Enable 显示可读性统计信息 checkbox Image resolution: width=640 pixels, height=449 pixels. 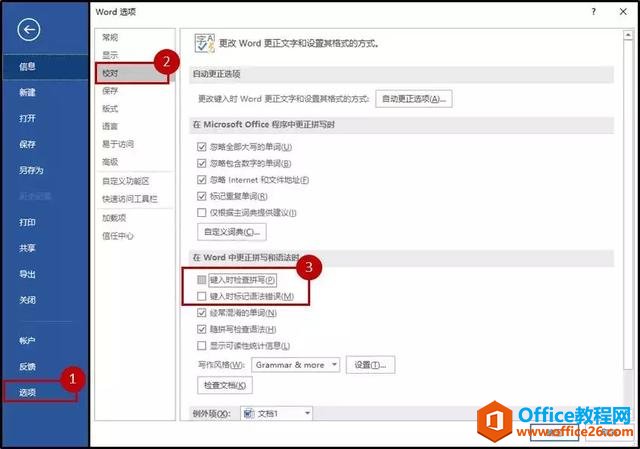202,346
